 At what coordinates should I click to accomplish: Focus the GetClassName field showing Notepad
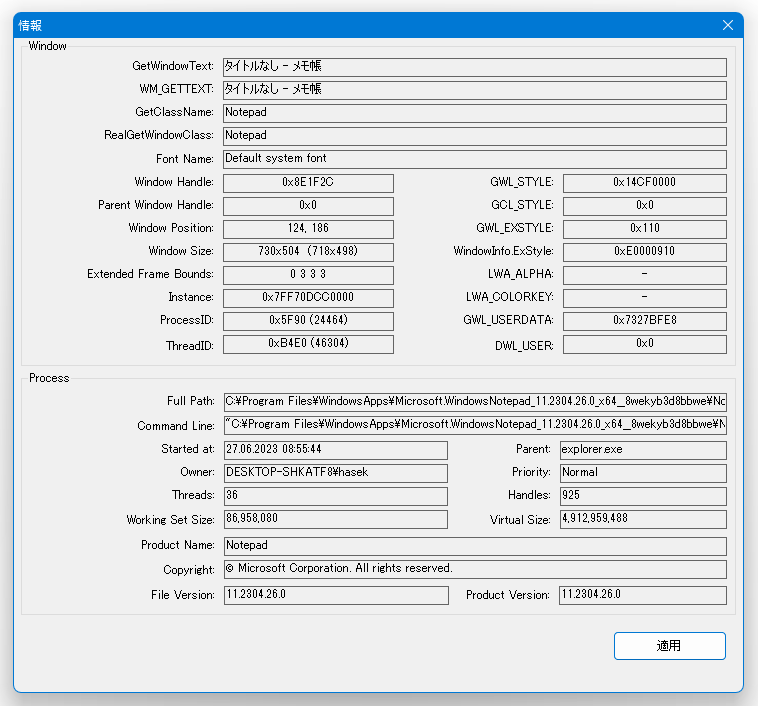click(475, 113)
